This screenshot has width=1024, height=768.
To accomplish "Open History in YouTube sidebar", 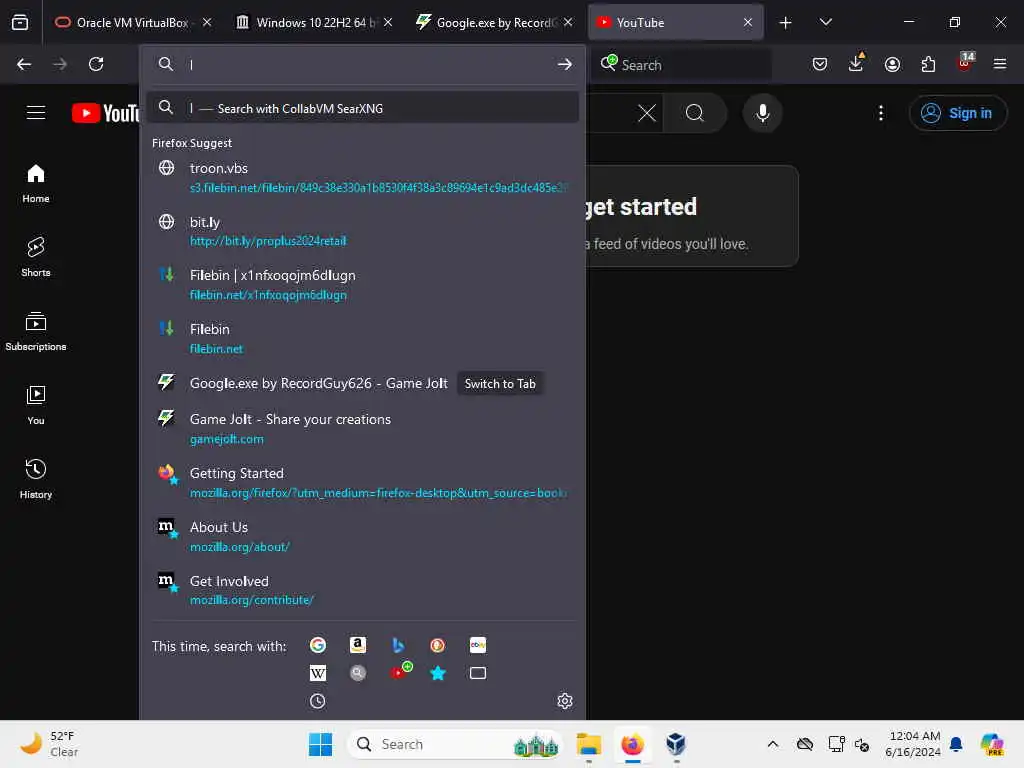I will pos(36,479).
